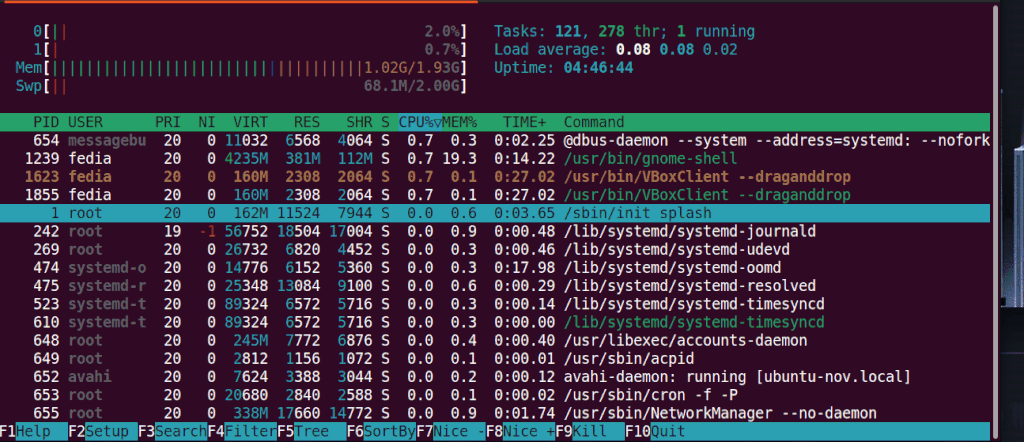1024x442 pixels.
Task: Click the S state column header
Action: point(385,122)
